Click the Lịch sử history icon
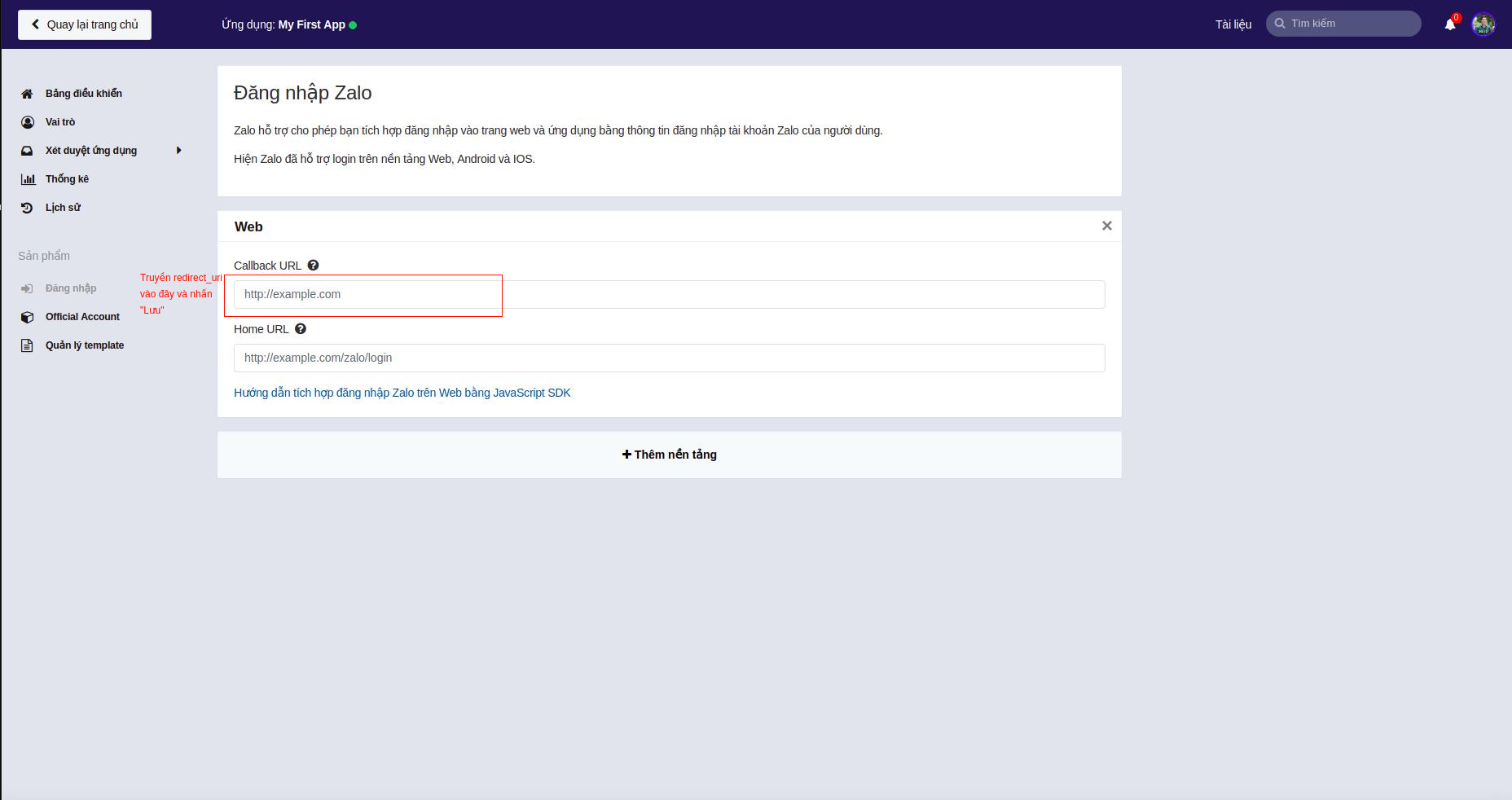 click(27, 208)
